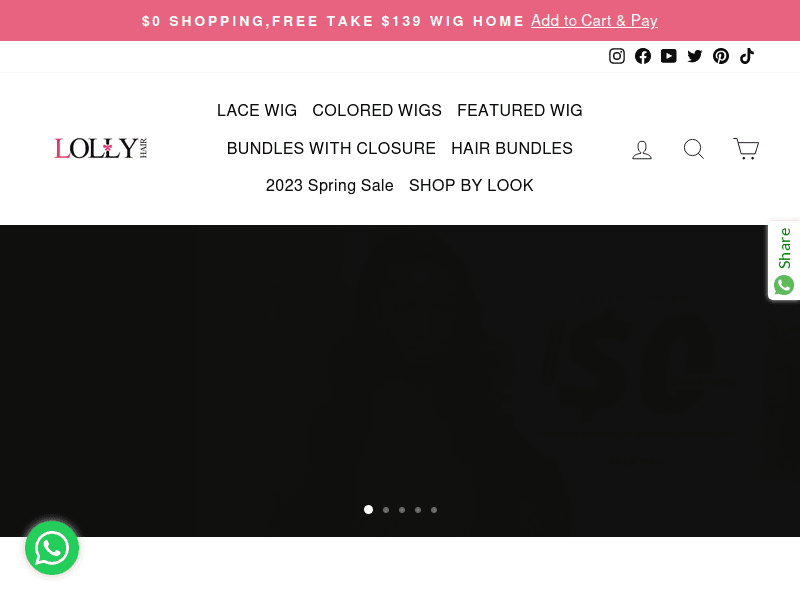Image resolution: width=800 pixels, height=600 pixels.
Task: Go to BUNDLES WITH CLOSURE
Action: point(331,148)
